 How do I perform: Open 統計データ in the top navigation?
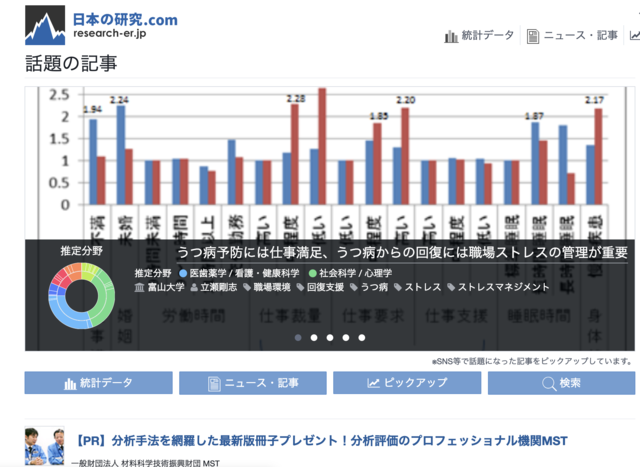pyautogui.click(x=487, y=36)
